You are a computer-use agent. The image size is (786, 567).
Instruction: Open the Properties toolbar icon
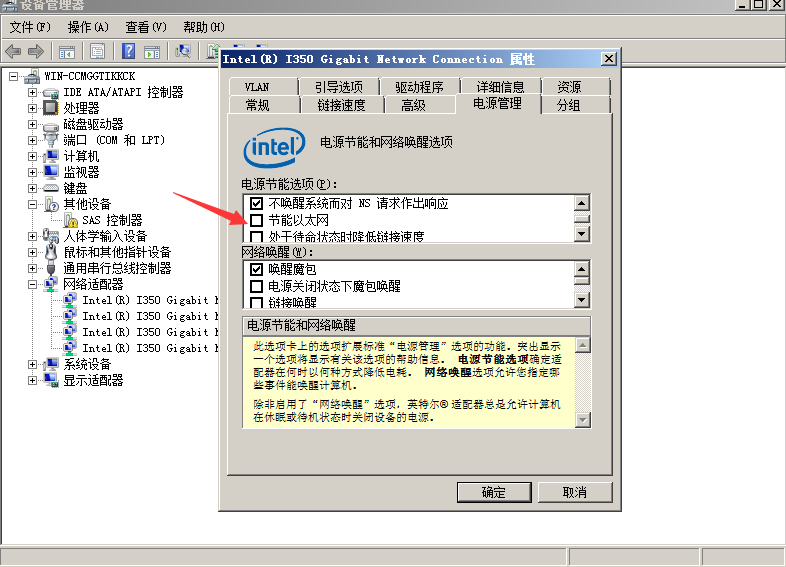[97, 51]
